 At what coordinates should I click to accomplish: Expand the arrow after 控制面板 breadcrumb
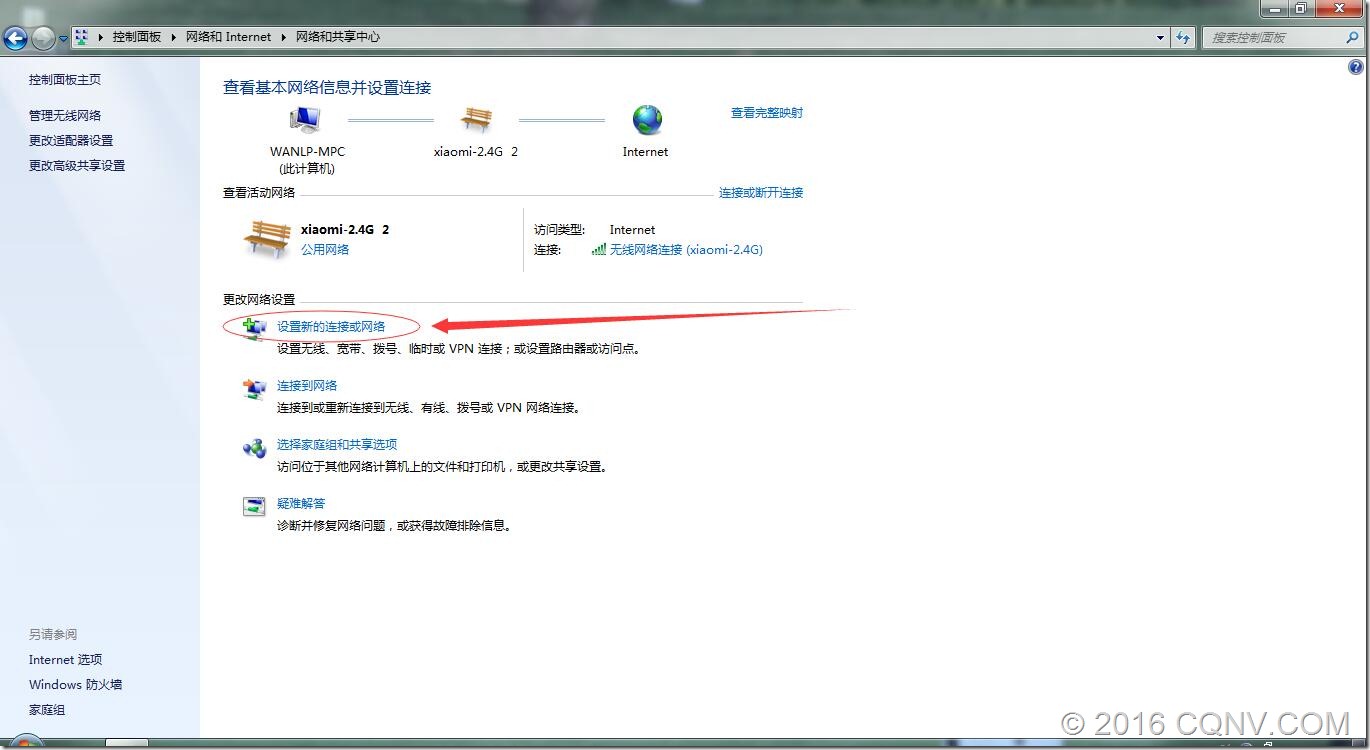tap(173, 37)
